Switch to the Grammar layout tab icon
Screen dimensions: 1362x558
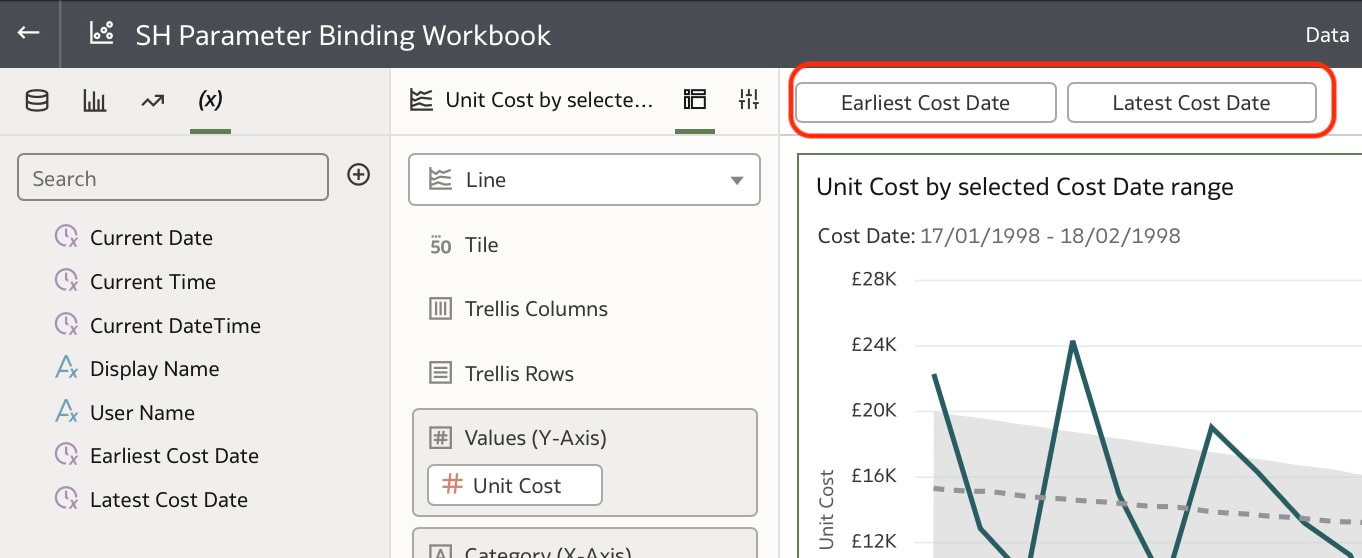pyautogui.click(x=694, y=99)
